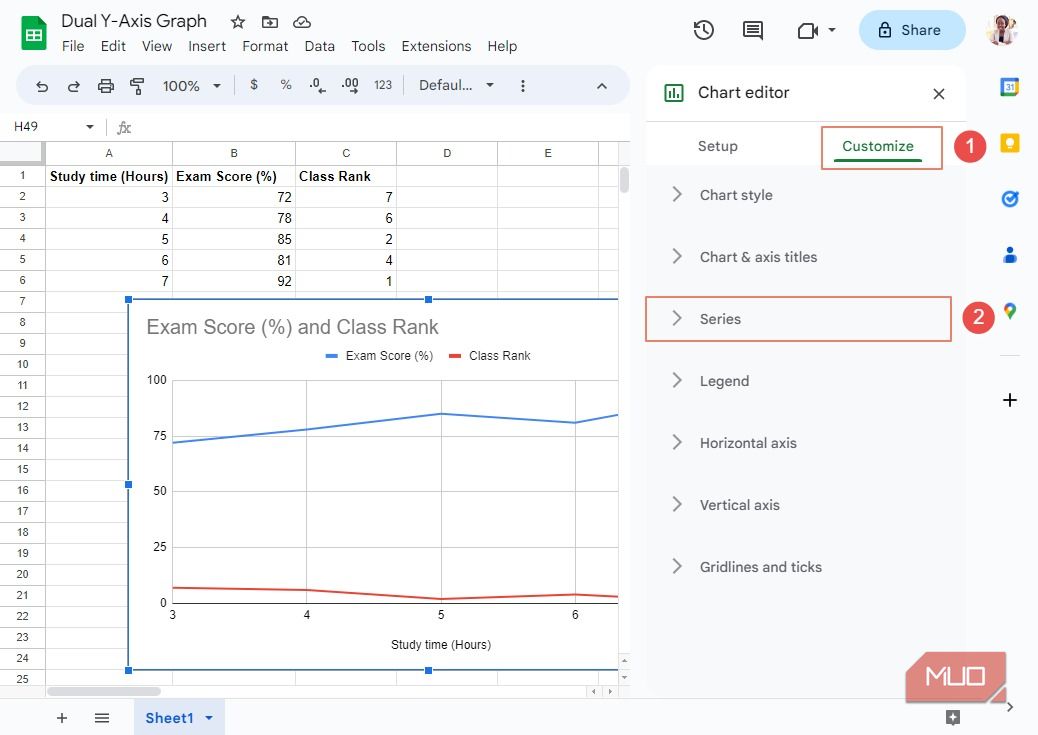Screen dimensions: 1038x735
Task: Undo the last action
Action: click(41, 86)
